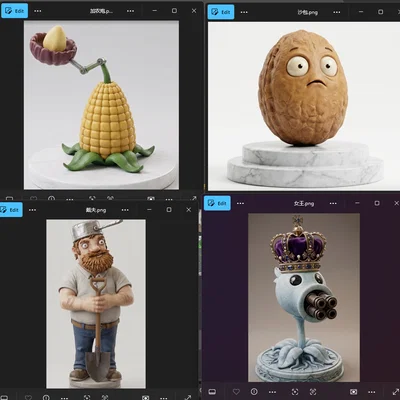Close the corn catapult image window

point(194,11)
